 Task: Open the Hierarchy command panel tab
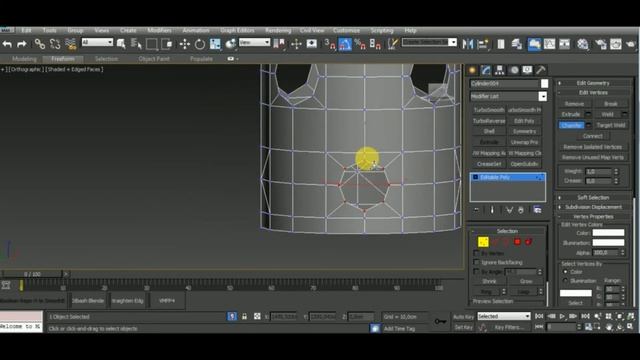pyautogui.click(x=500, y=70)
